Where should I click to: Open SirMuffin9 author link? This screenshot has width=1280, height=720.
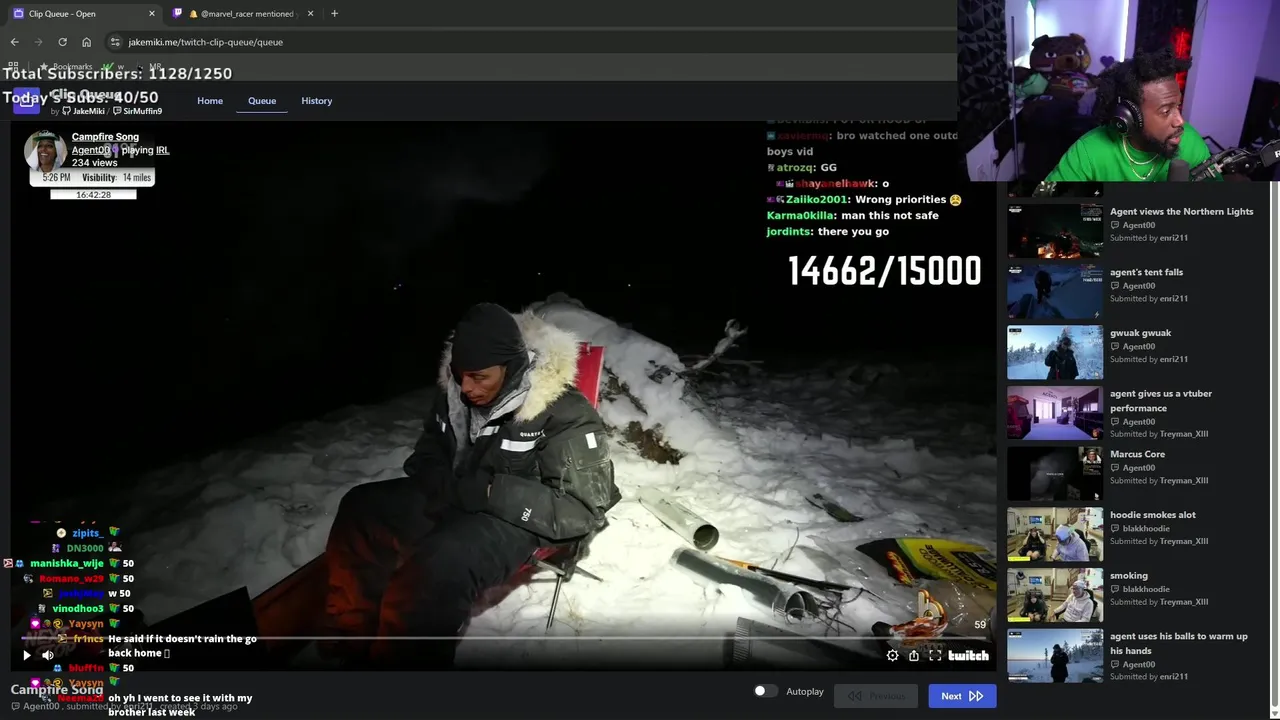tap(137, 111)
